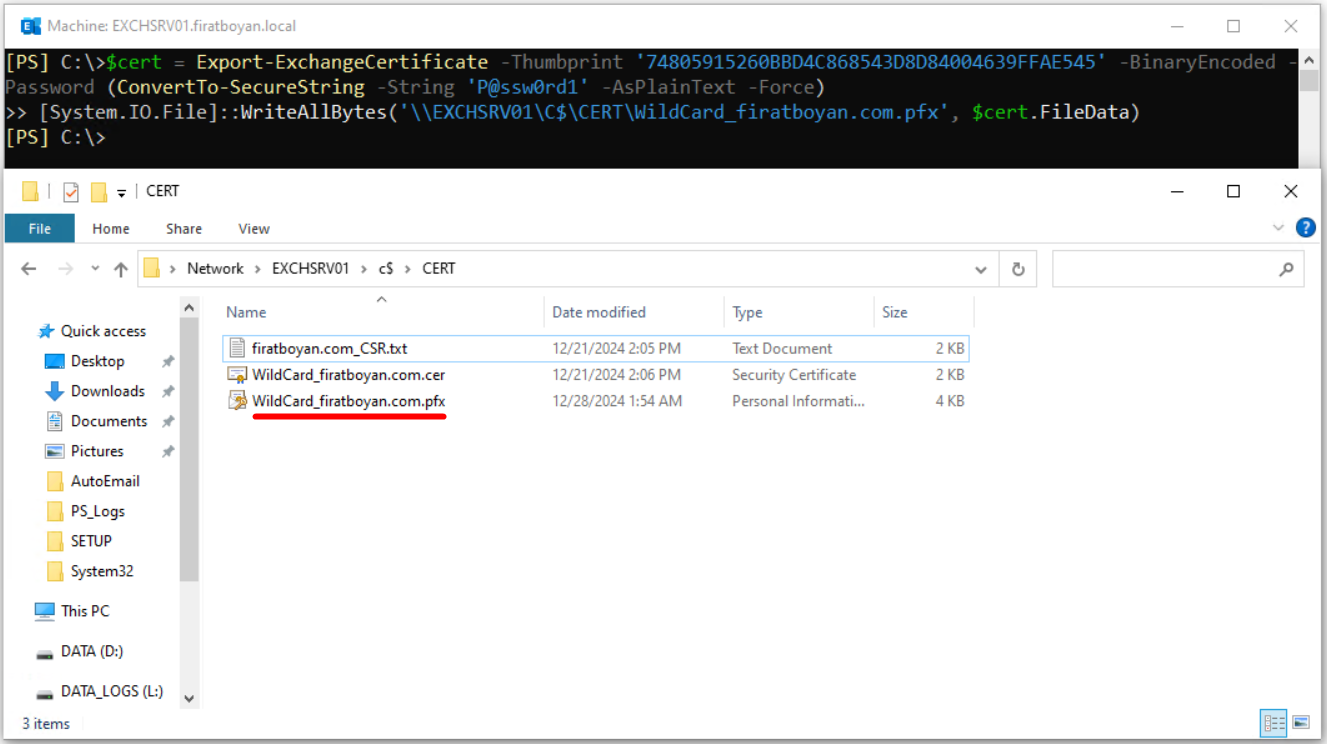Click the WildCard .pfx file icon
This screenshot has height=744, width=1327.
click(237, 401)
